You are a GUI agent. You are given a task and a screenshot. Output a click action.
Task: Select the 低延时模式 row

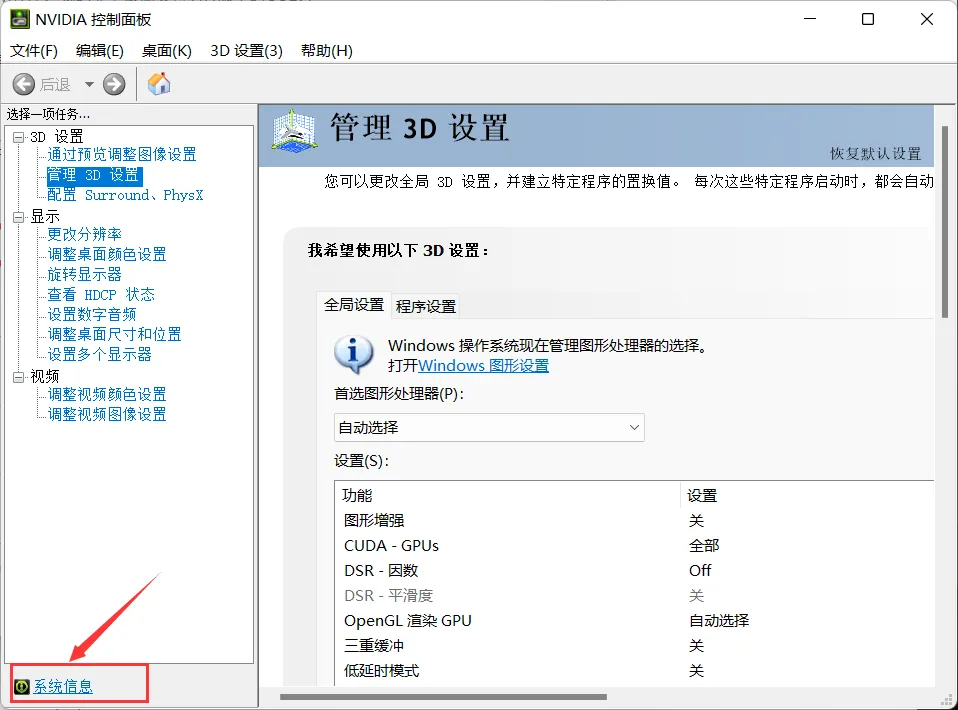[634, 671]
